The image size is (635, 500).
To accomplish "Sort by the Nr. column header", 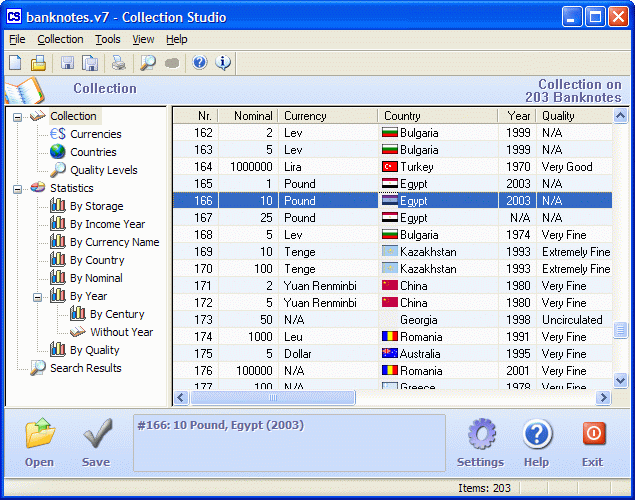I will coord(196,116).
